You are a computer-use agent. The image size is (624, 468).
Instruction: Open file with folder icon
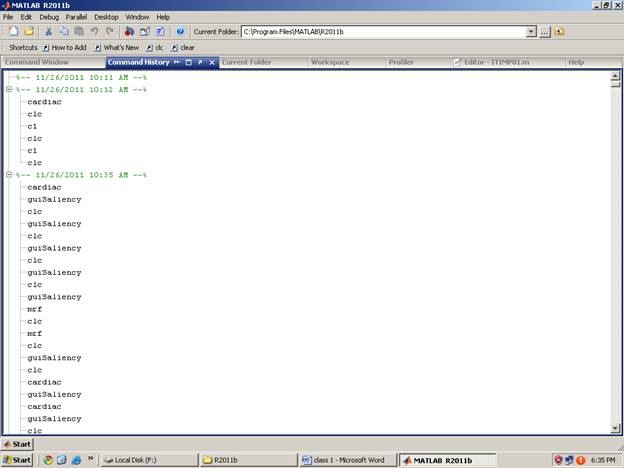click(x=29, y=31)
